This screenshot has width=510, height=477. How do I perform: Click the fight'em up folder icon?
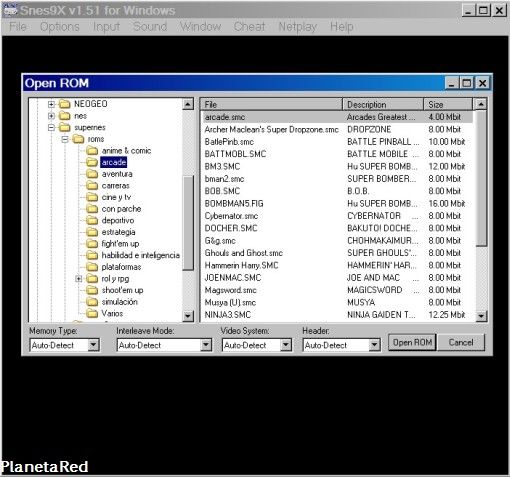click(92, 244)
